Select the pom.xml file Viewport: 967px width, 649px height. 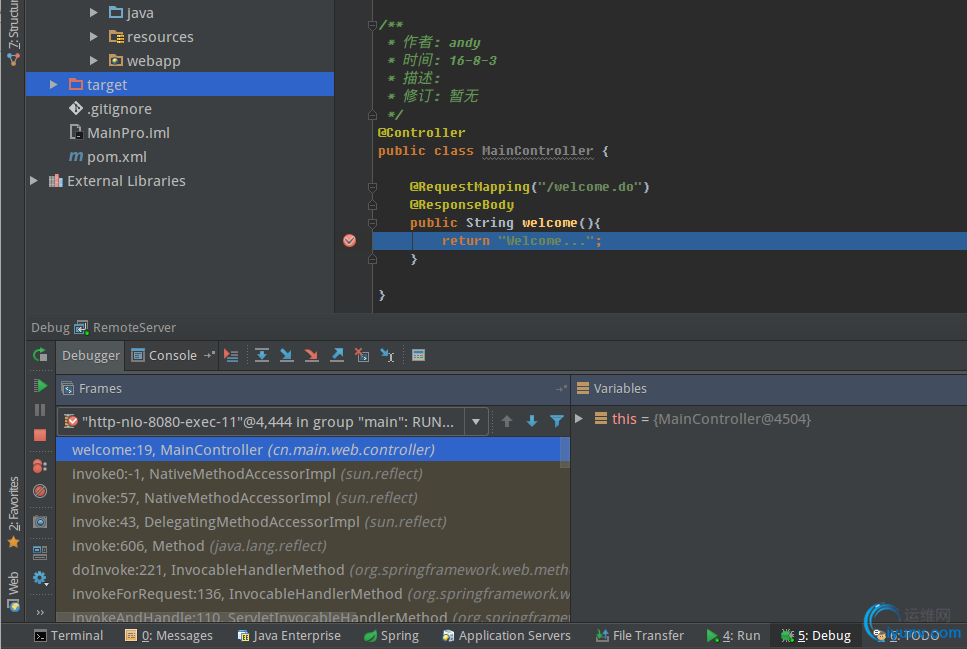[x=108, y=157]
